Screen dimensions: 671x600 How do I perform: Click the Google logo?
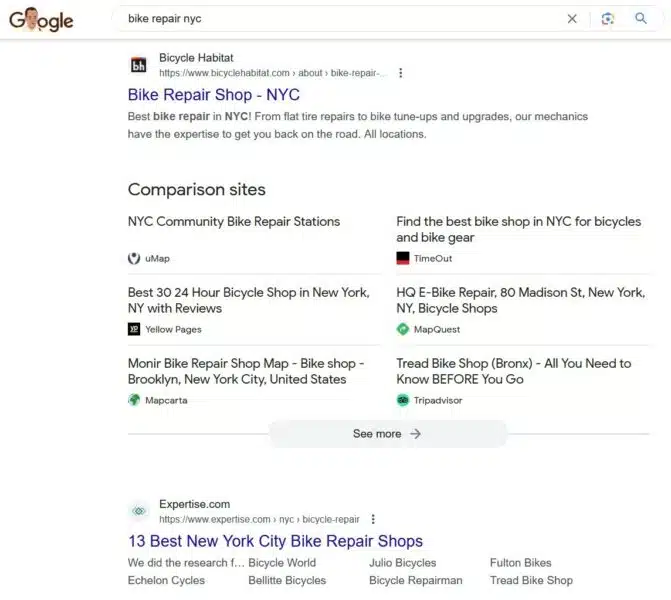point(41,20)
